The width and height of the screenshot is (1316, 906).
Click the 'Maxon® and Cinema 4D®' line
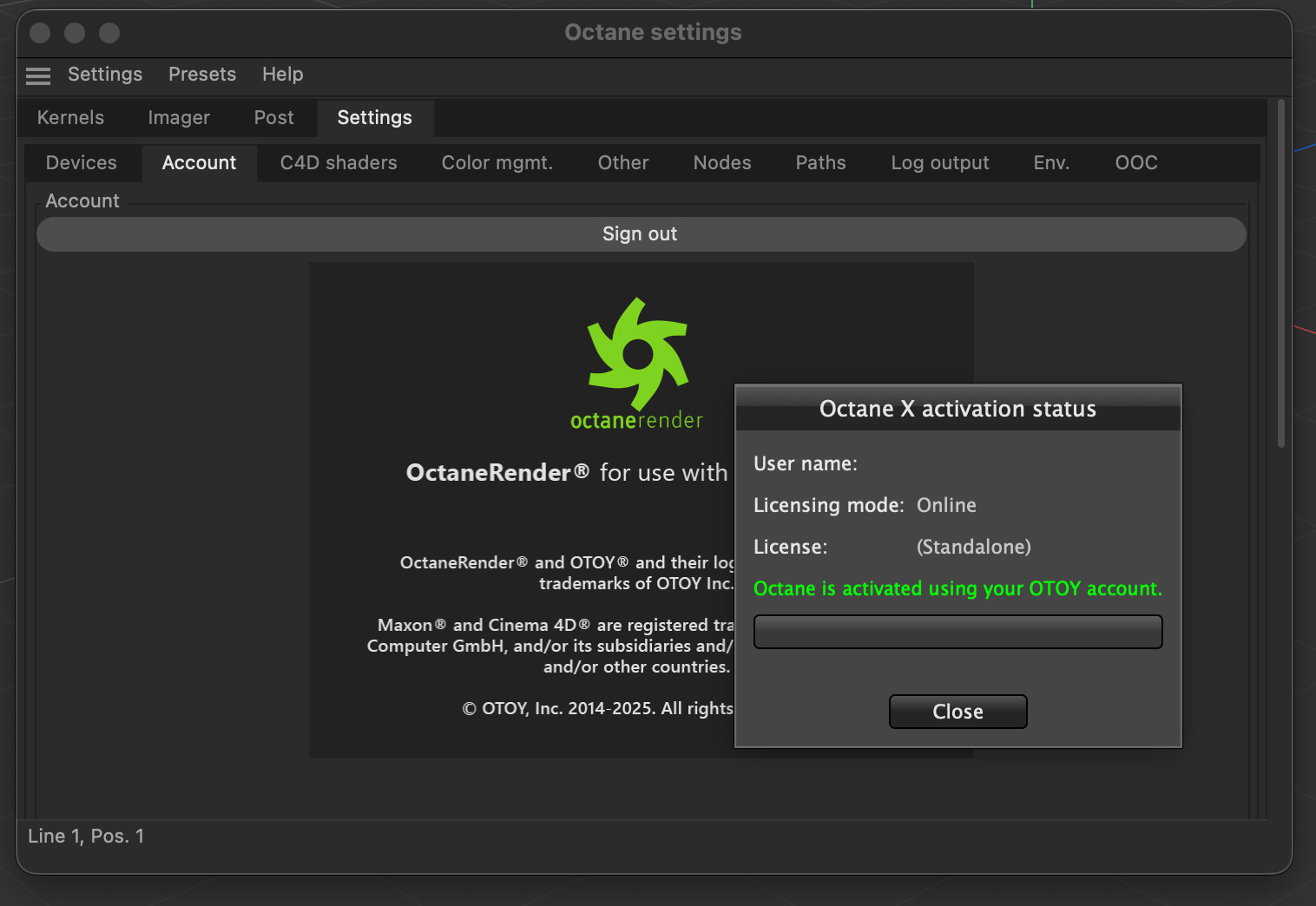[556, 625]
